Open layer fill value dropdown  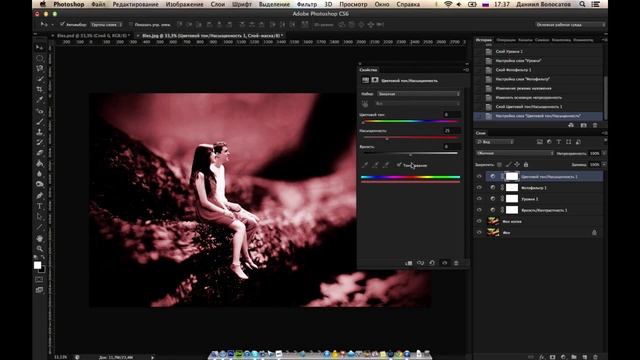604,164
